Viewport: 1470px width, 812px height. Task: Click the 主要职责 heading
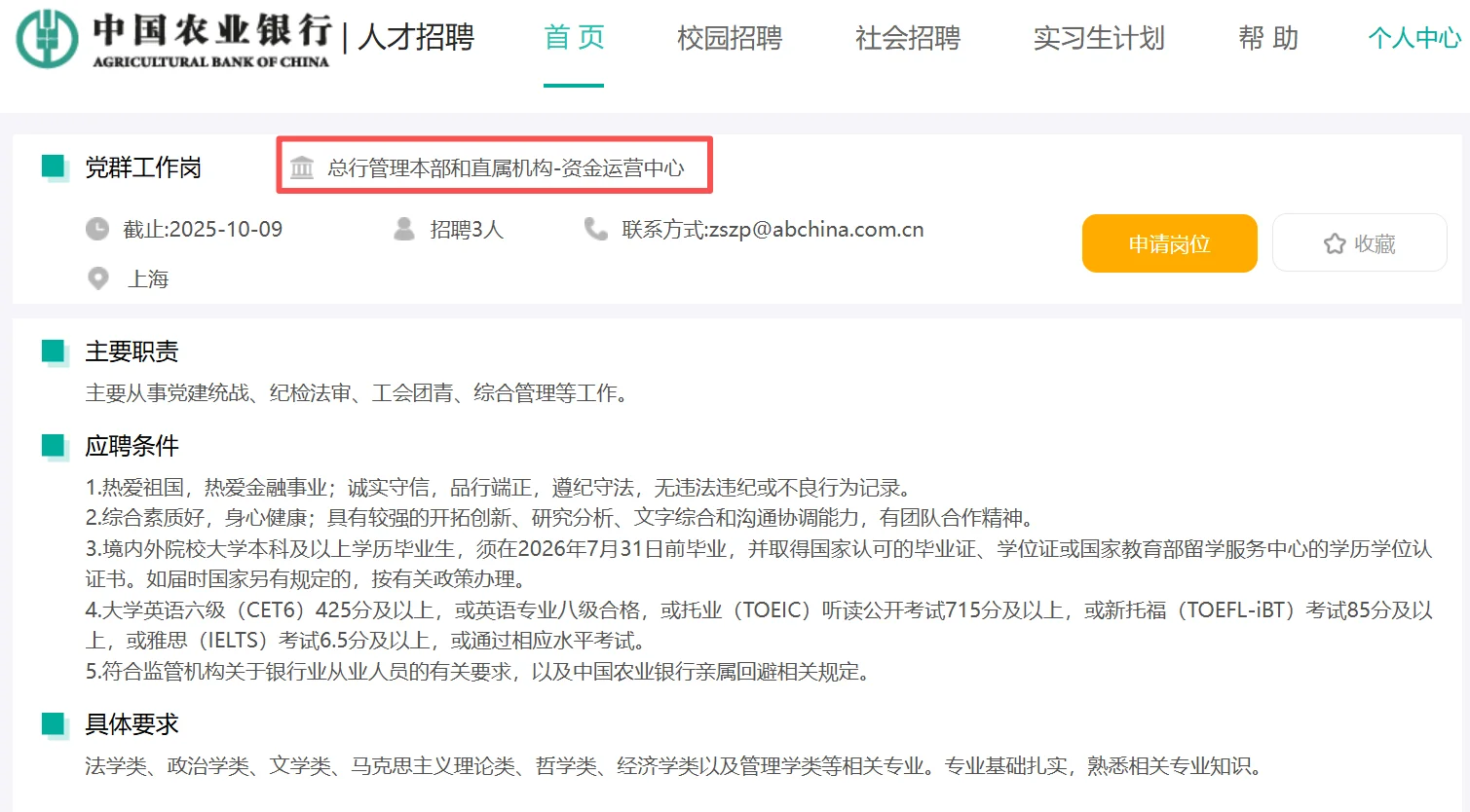[x=132, y=351]
